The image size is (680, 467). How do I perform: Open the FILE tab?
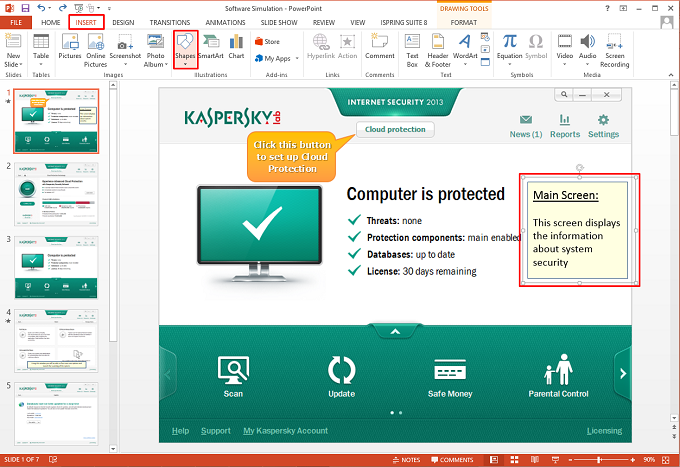(x=16, y=23)
